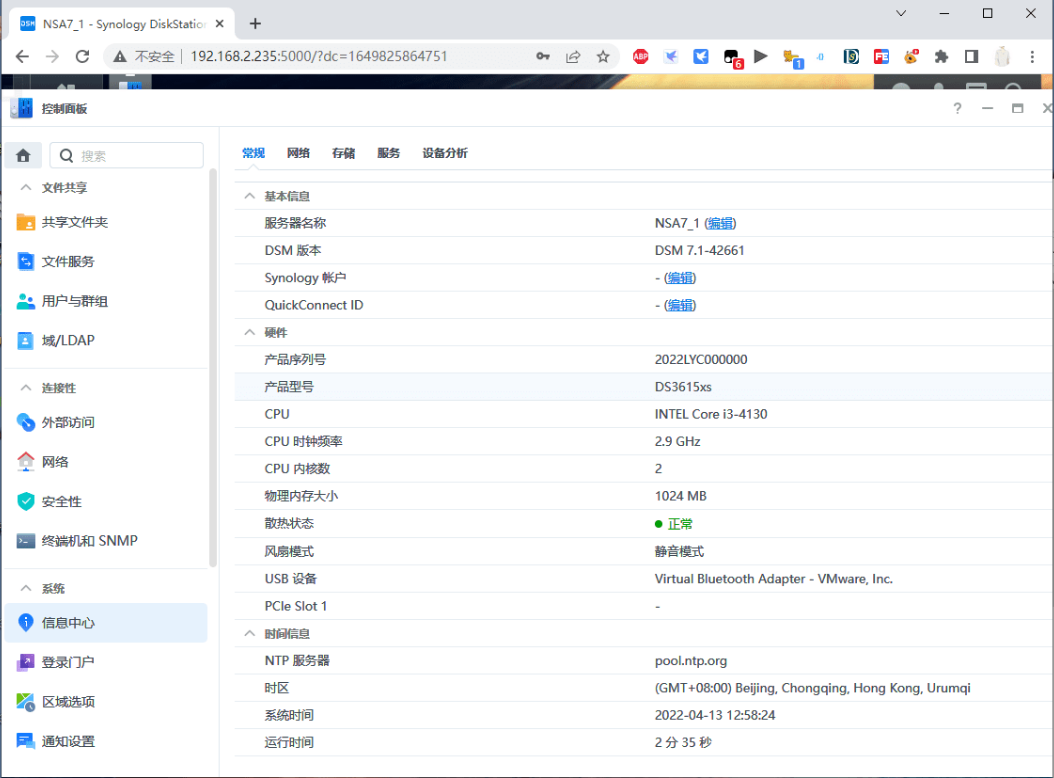The image size is (1054, 778).
Task: Open the Domain/LDAP (域/LDAP) icon
Action: 26,340
